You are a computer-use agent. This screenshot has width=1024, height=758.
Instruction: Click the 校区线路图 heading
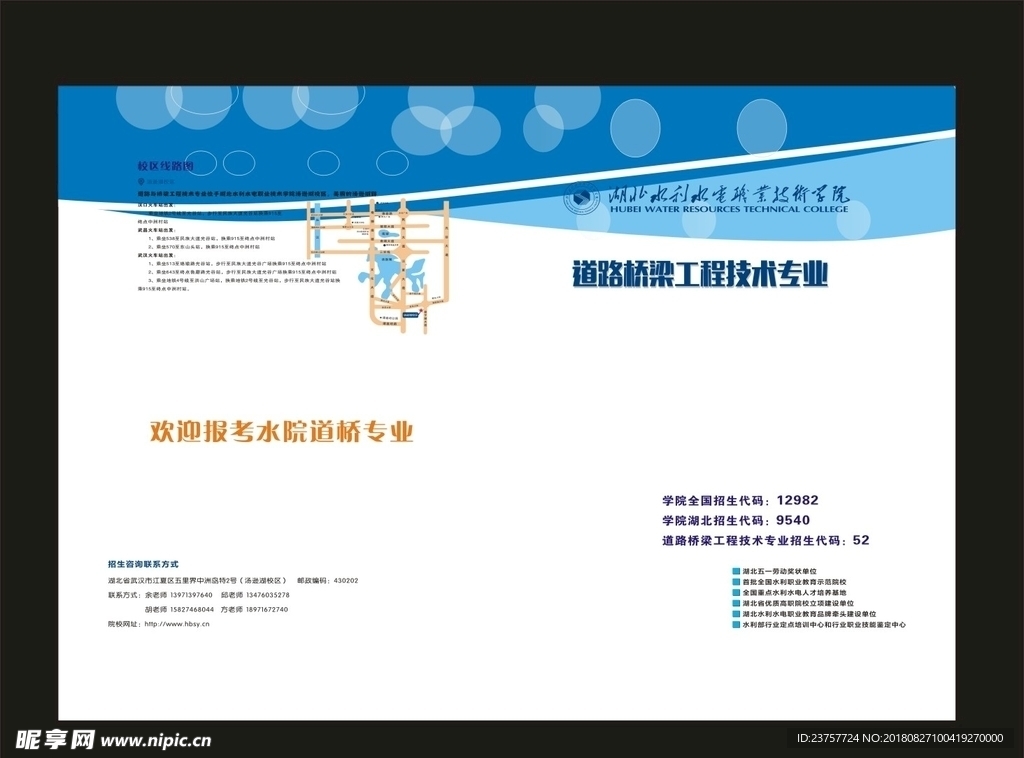[x=165, y=166]
